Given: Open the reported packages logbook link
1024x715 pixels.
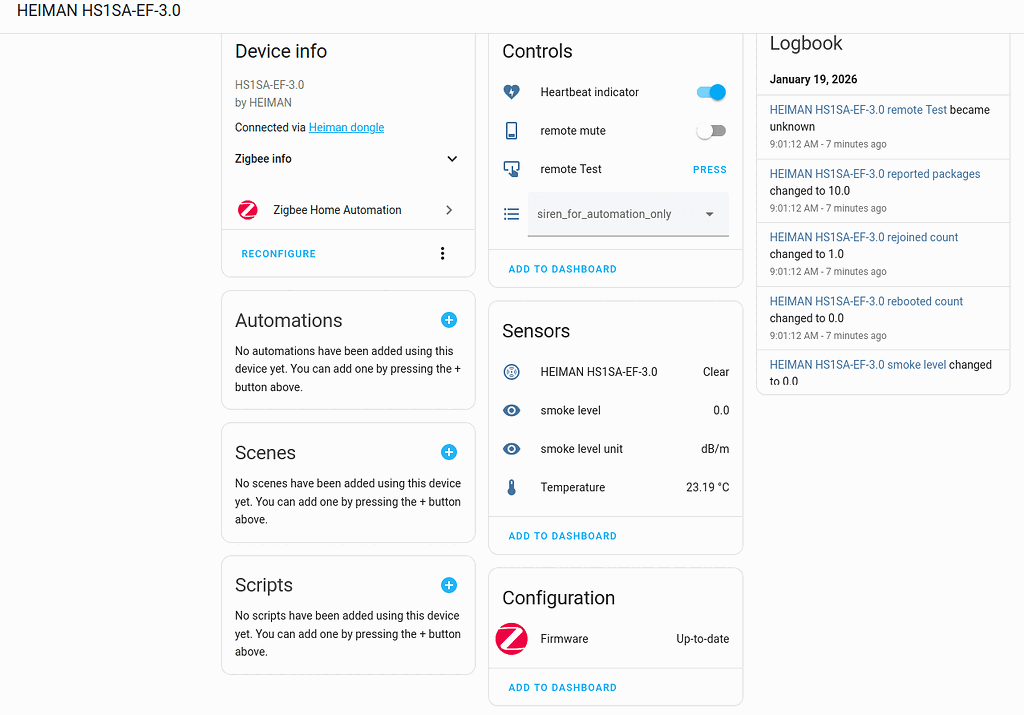Looking at the screenshot, I should 874,174.
